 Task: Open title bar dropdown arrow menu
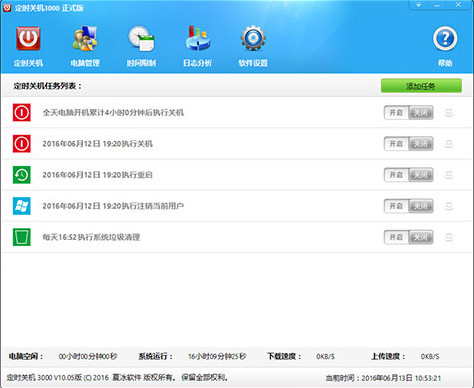pyautogui.click(x=419, y=5)
